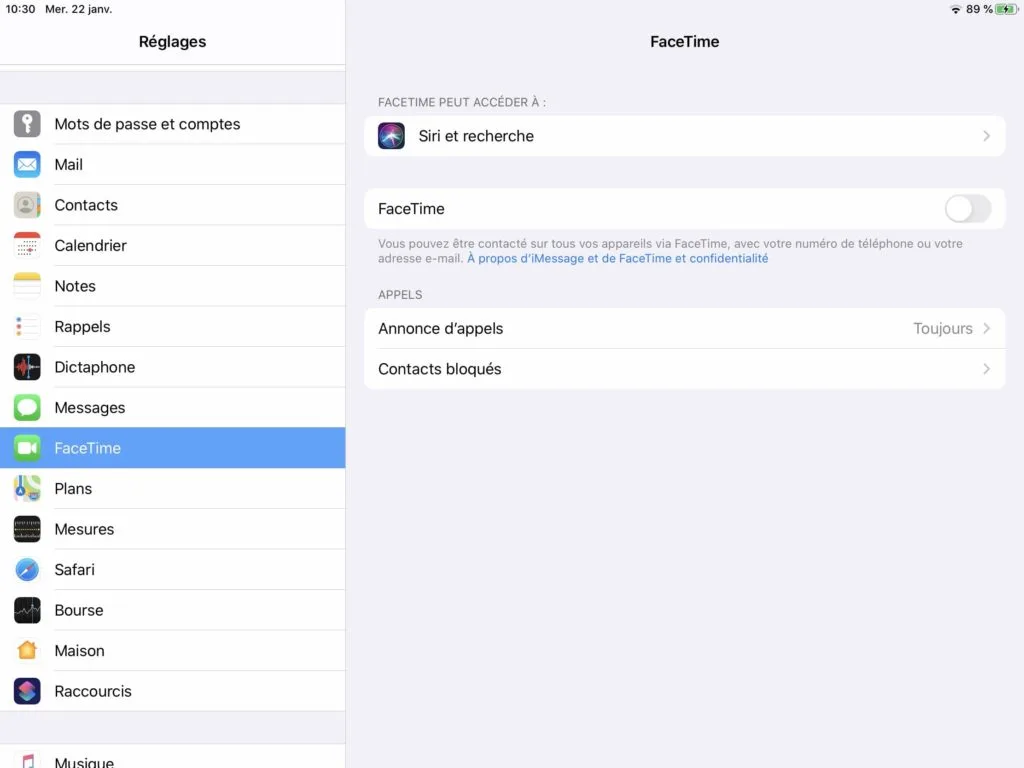
Task: Enable the FaceTime switch
Action: click(966, 208)
